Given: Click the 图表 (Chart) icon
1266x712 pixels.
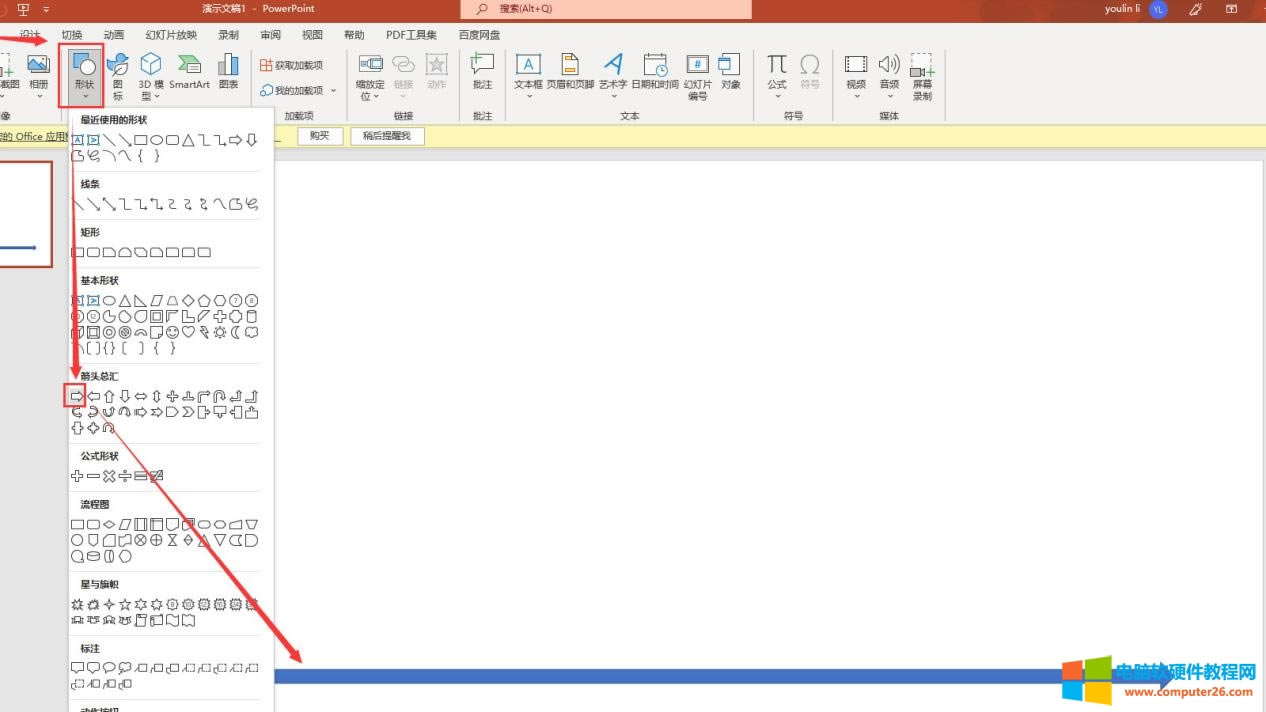Looking at the screenshot, I should click(x=229, y=72).
